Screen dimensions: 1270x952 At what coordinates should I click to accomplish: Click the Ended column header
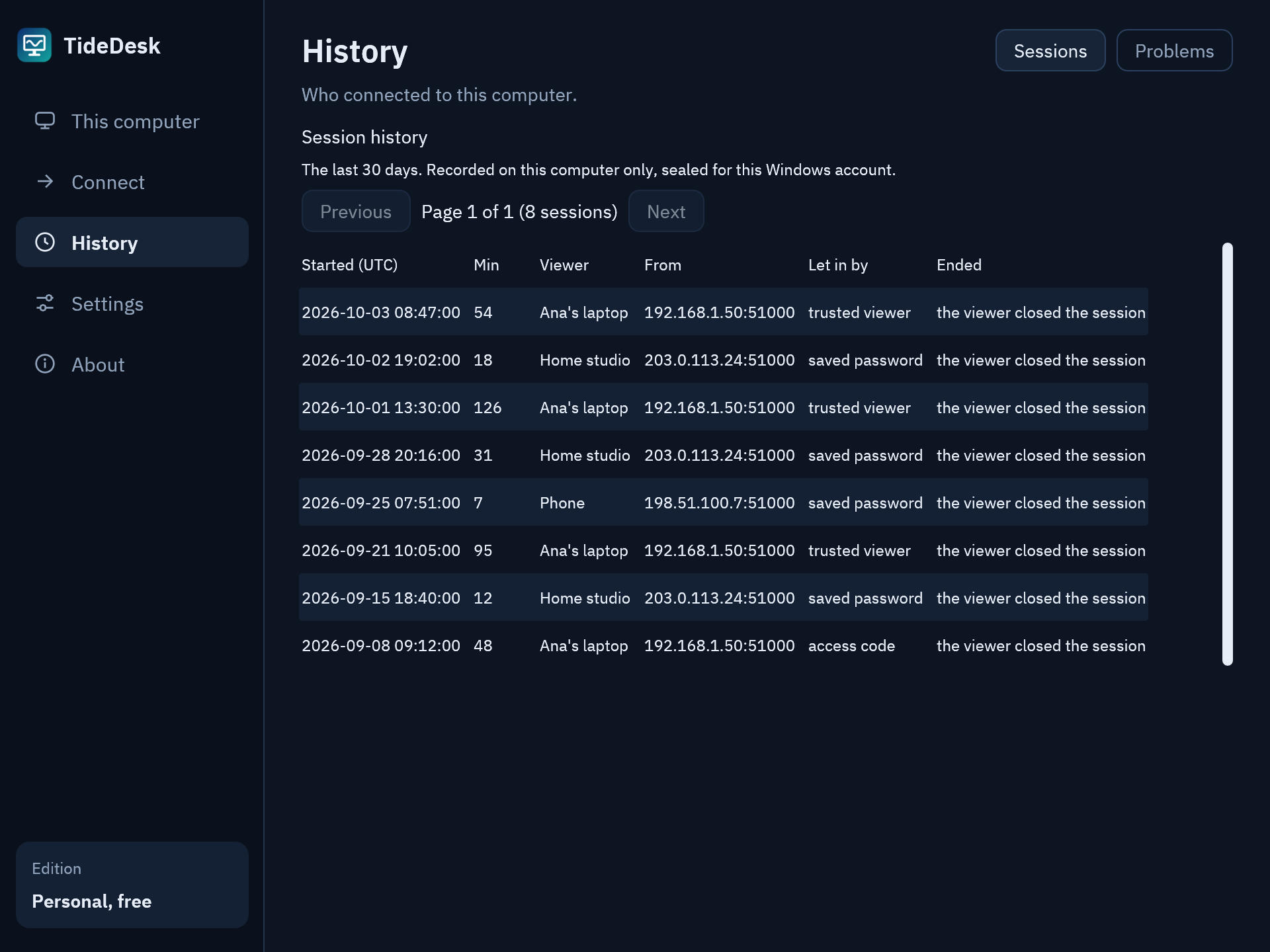coord(959,265)
